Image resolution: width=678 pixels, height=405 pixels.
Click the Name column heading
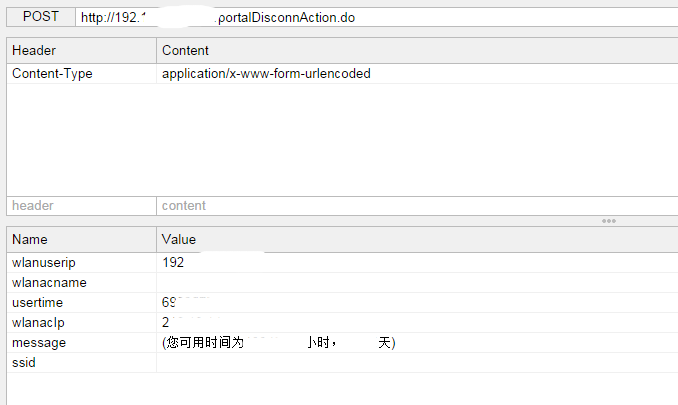(x=81, y=239)
